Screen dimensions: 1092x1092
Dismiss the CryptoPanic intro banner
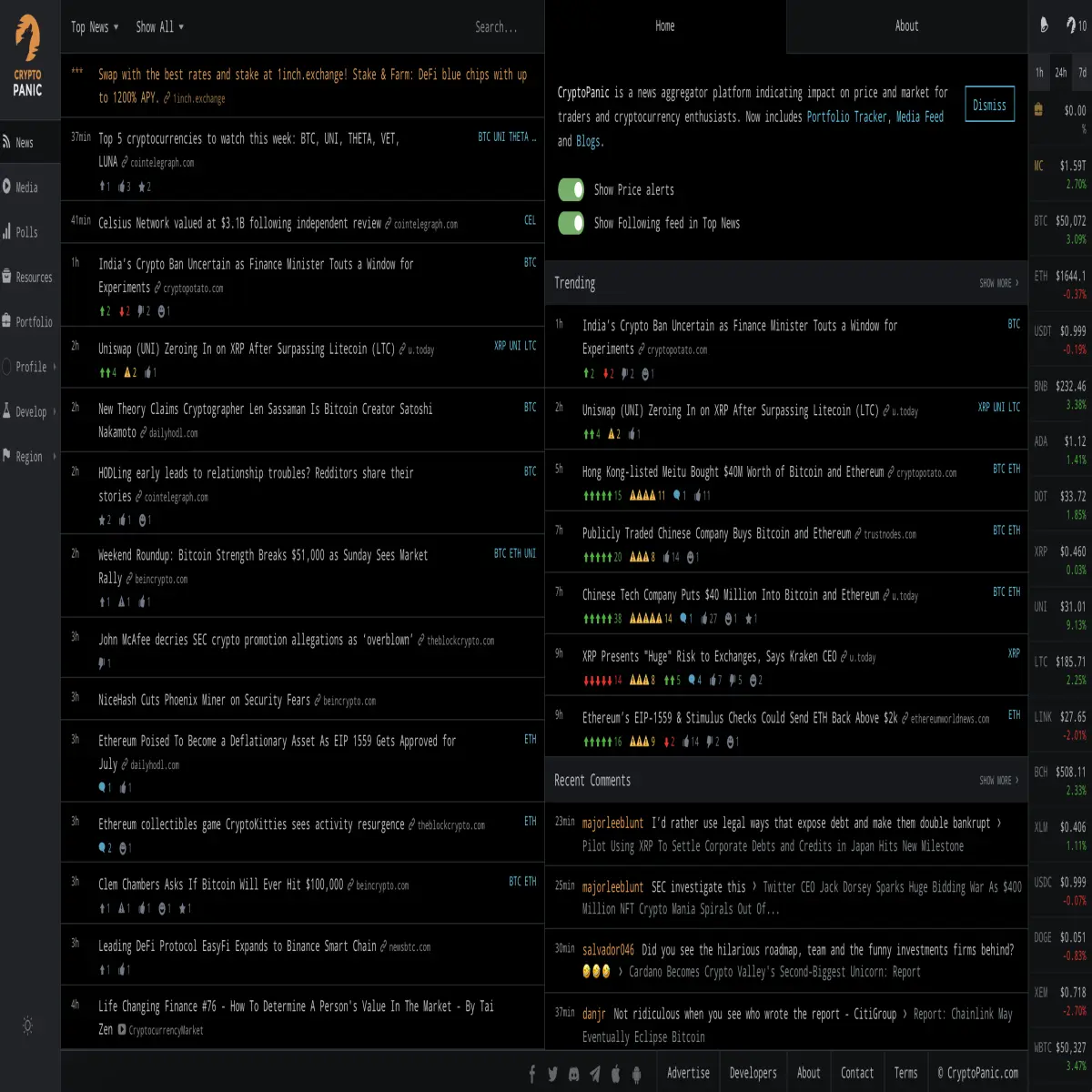pyautogui.click(x=989, y=105)
